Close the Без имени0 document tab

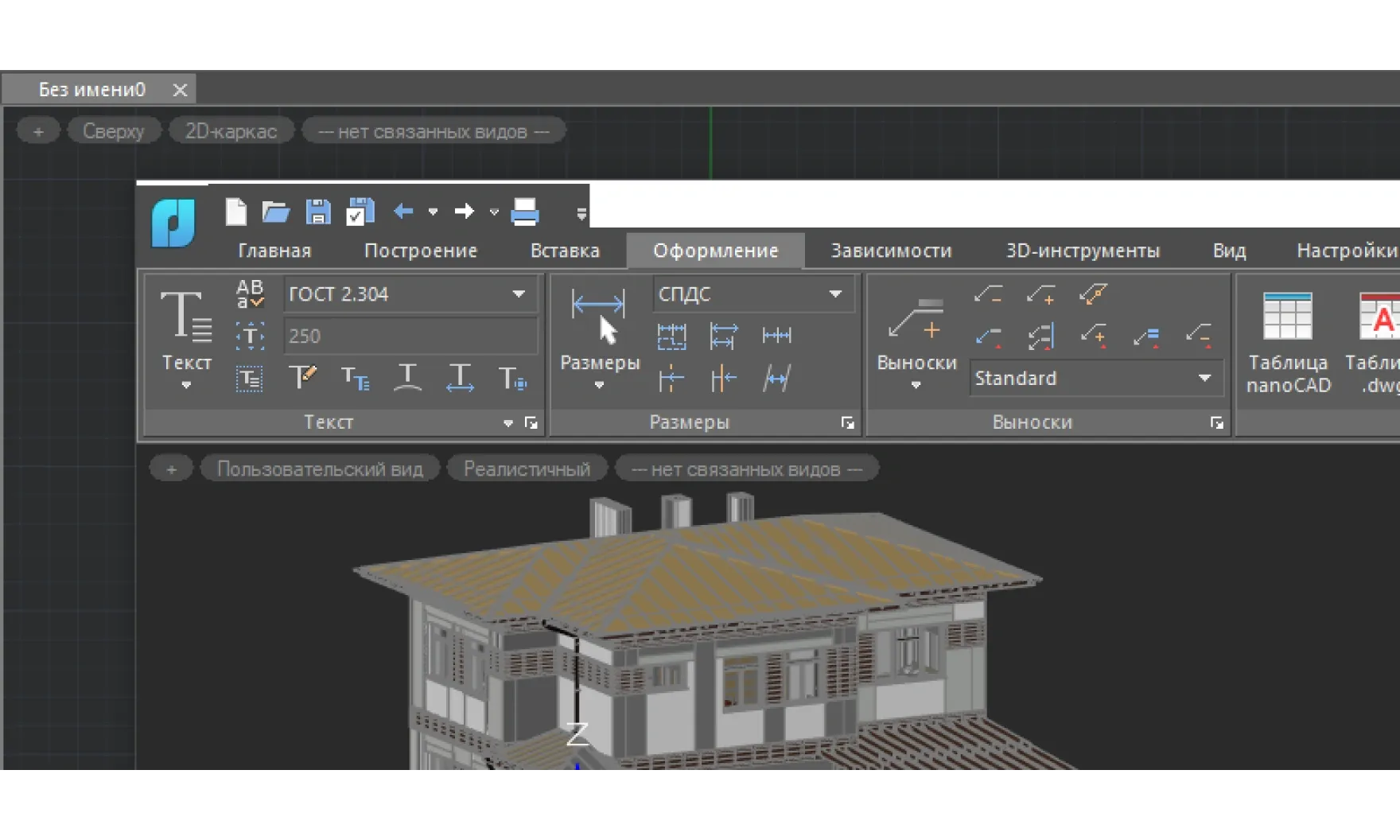180,90
